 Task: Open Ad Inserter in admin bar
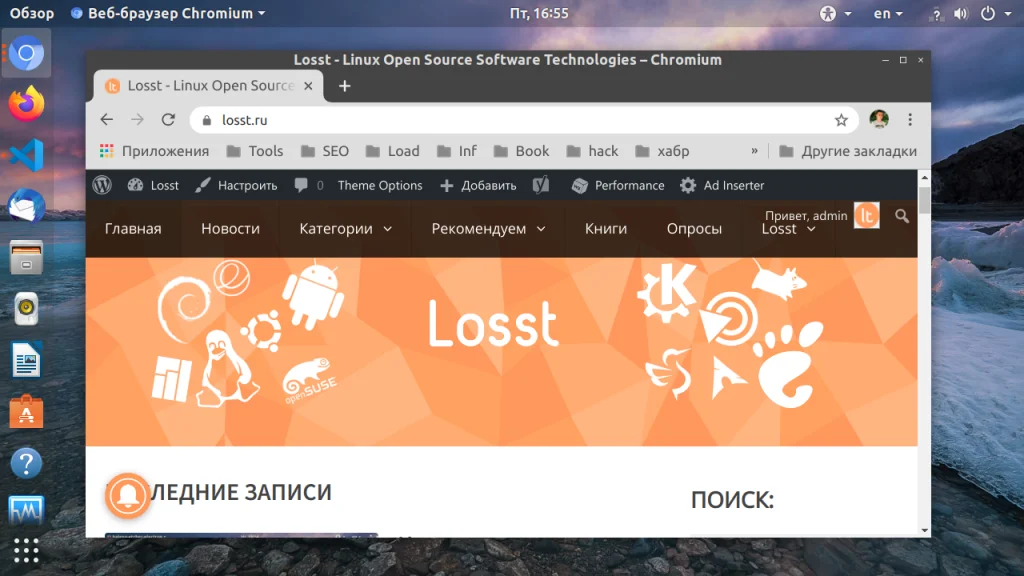tap(722, 185)
